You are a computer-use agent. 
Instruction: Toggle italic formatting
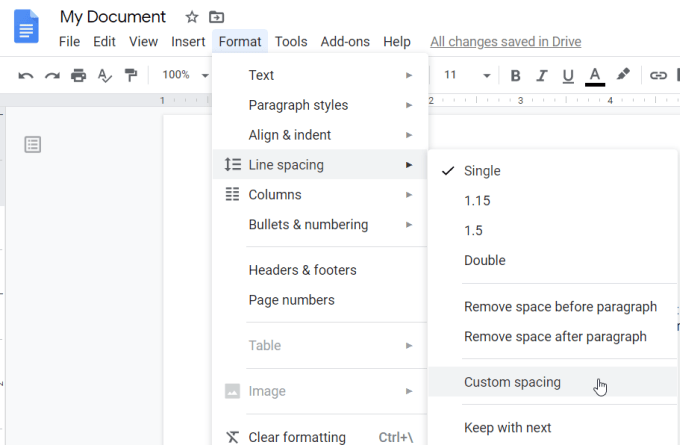(542, 75)
